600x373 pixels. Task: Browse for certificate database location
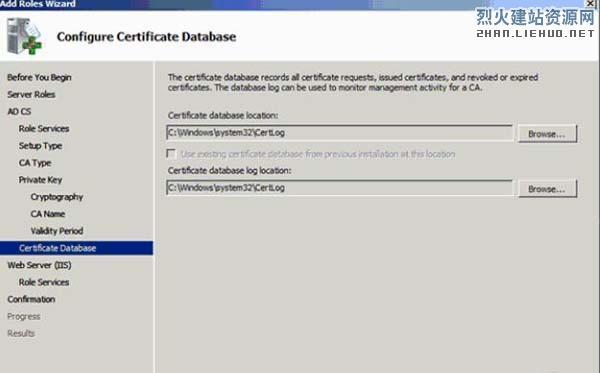coord(547,134)
